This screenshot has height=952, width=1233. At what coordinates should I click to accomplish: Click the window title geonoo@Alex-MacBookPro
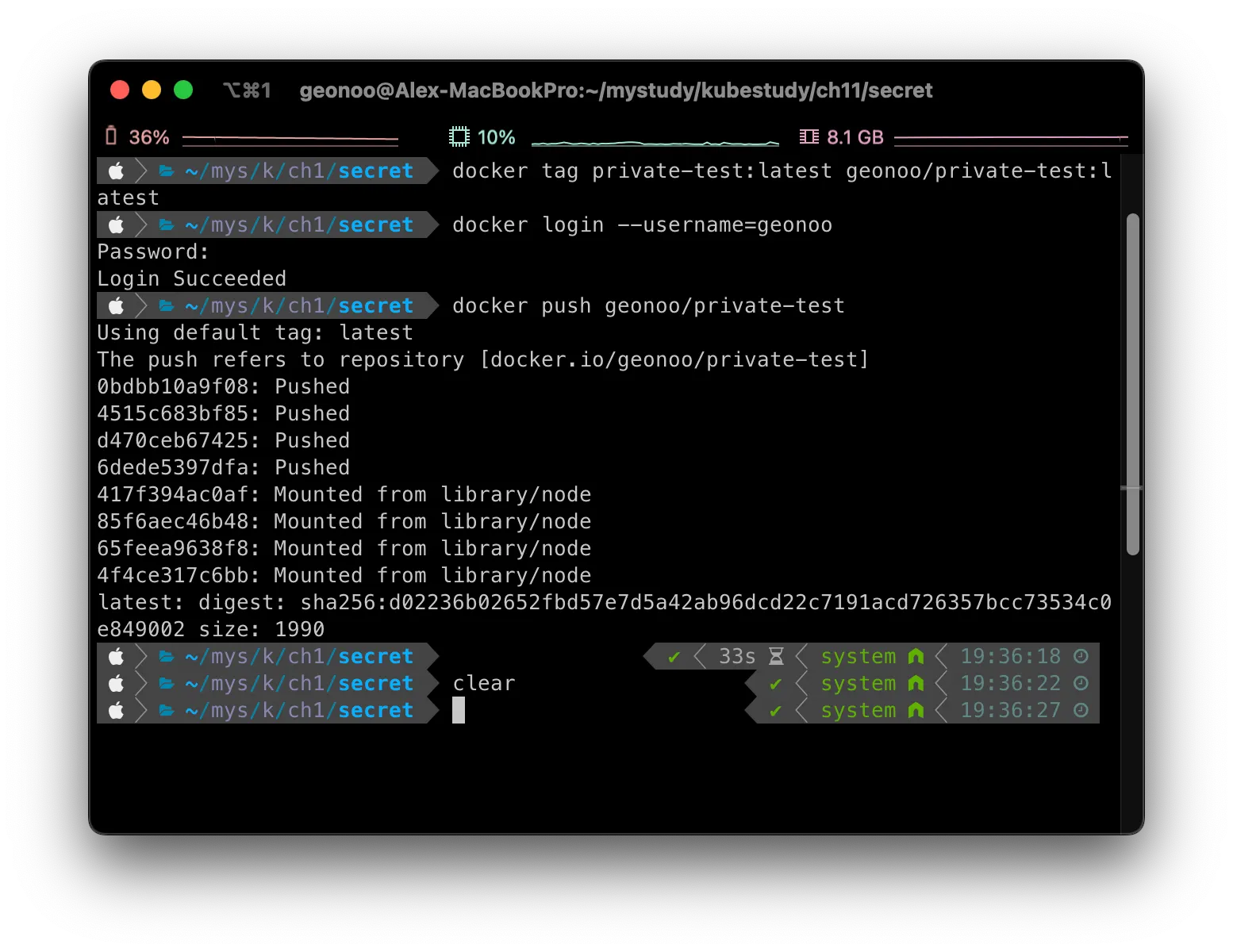pos(616,90)
